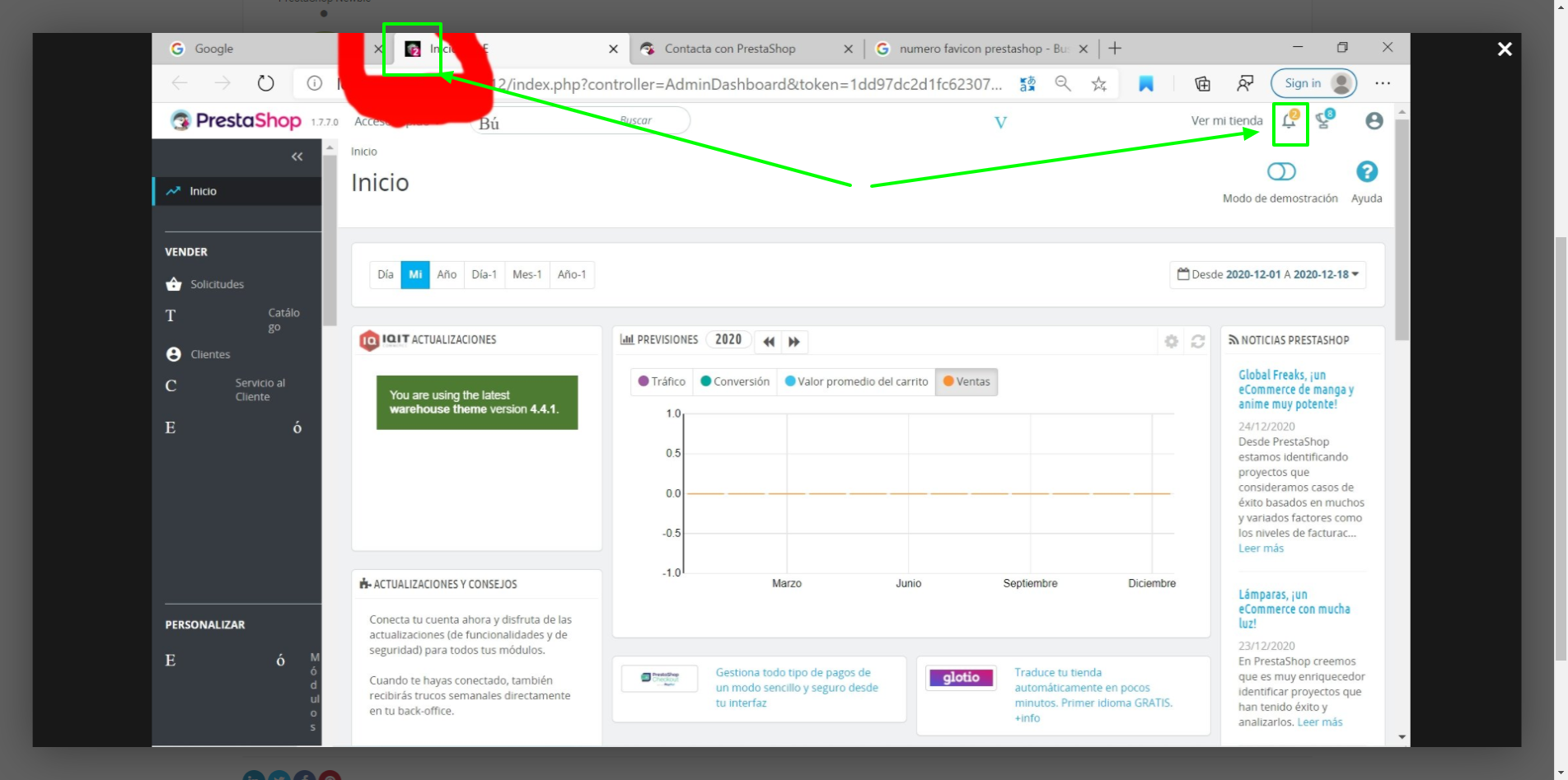Collapse sidebar with double chevron icon
Image resolution: width=1568 pixels, height=780 pixels.
(297, 156)
